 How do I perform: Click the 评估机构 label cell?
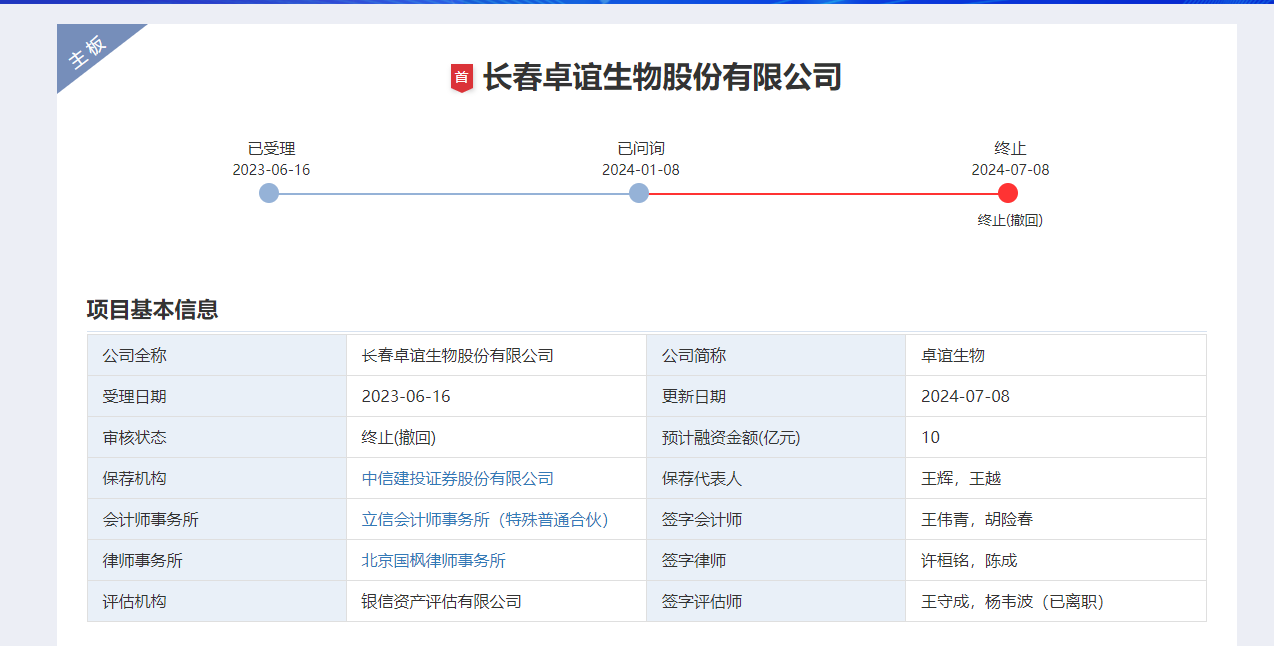click(x=217, y=601)
